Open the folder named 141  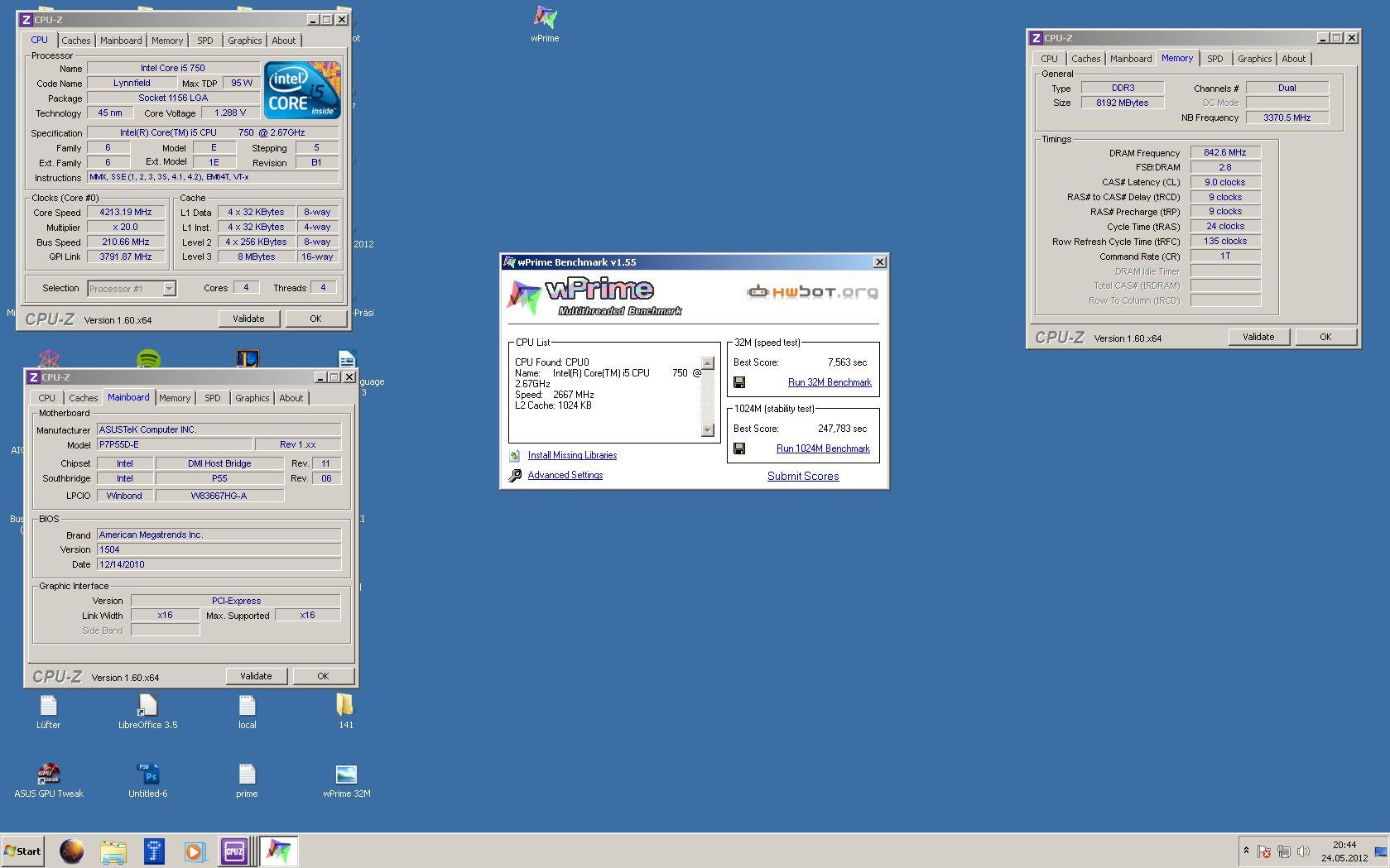[345, 705]
